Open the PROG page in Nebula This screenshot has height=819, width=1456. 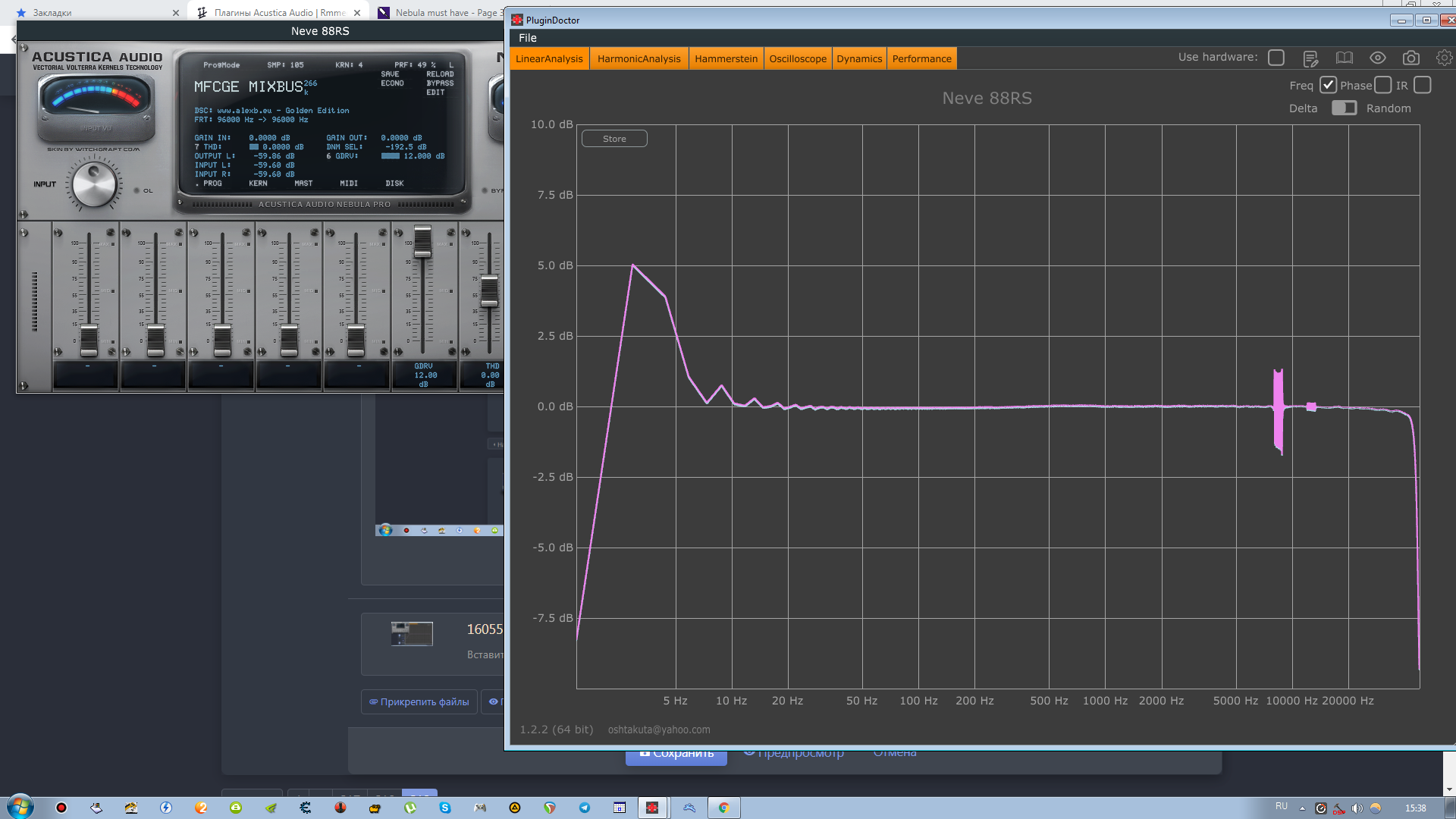pyautogui.click(x=212, y=184)
